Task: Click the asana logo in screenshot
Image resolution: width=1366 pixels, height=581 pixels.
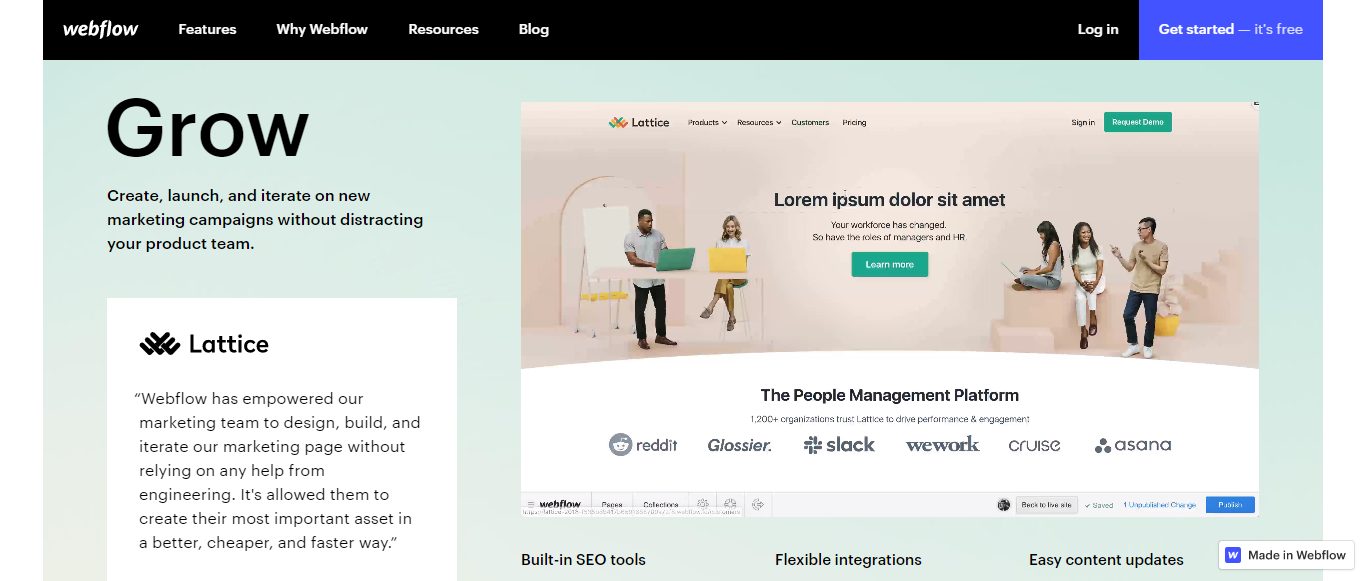Action: [x=1133, y=445]
